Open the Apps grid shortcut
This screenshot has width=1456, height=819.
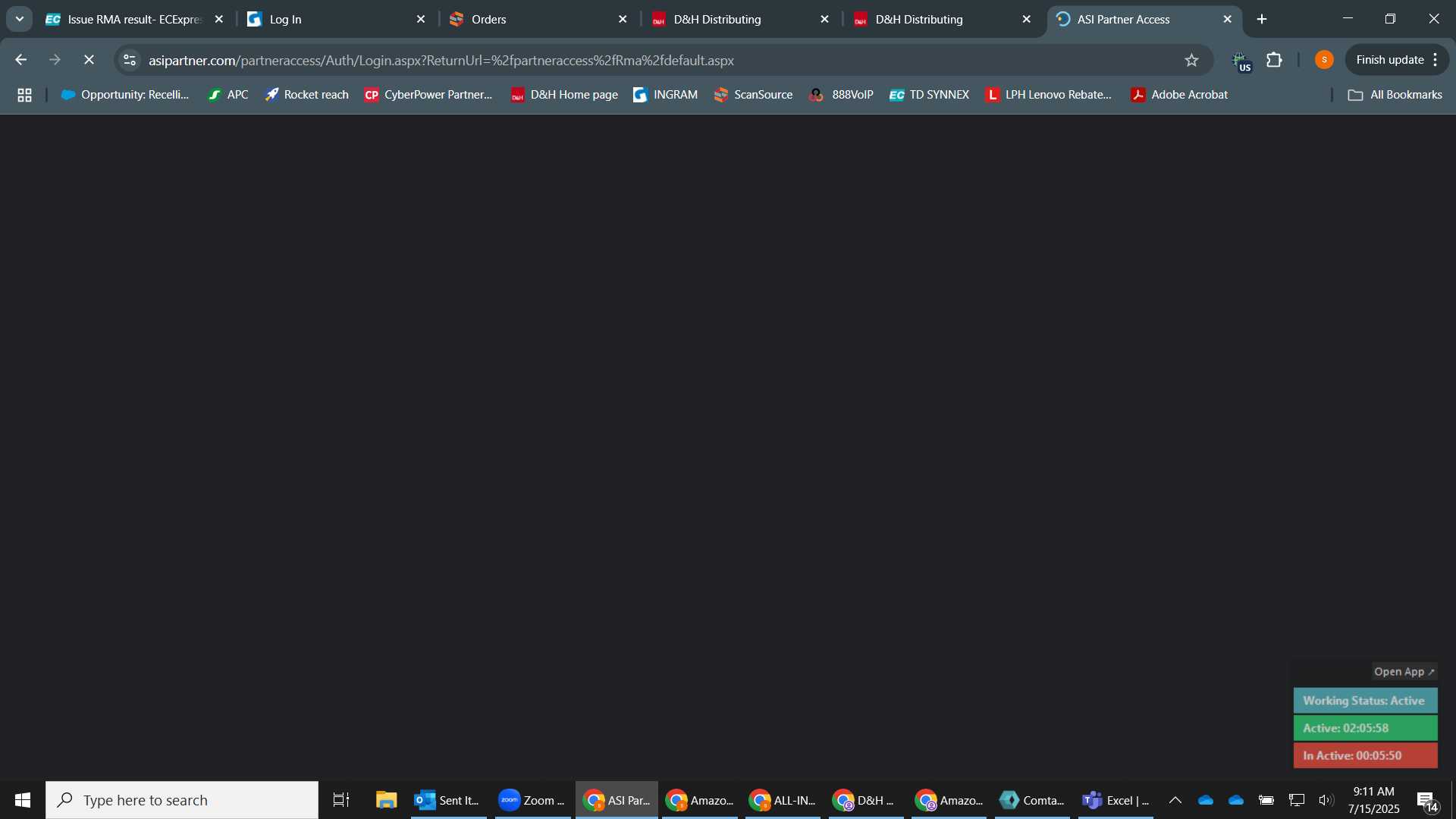[x=24, y=95]
